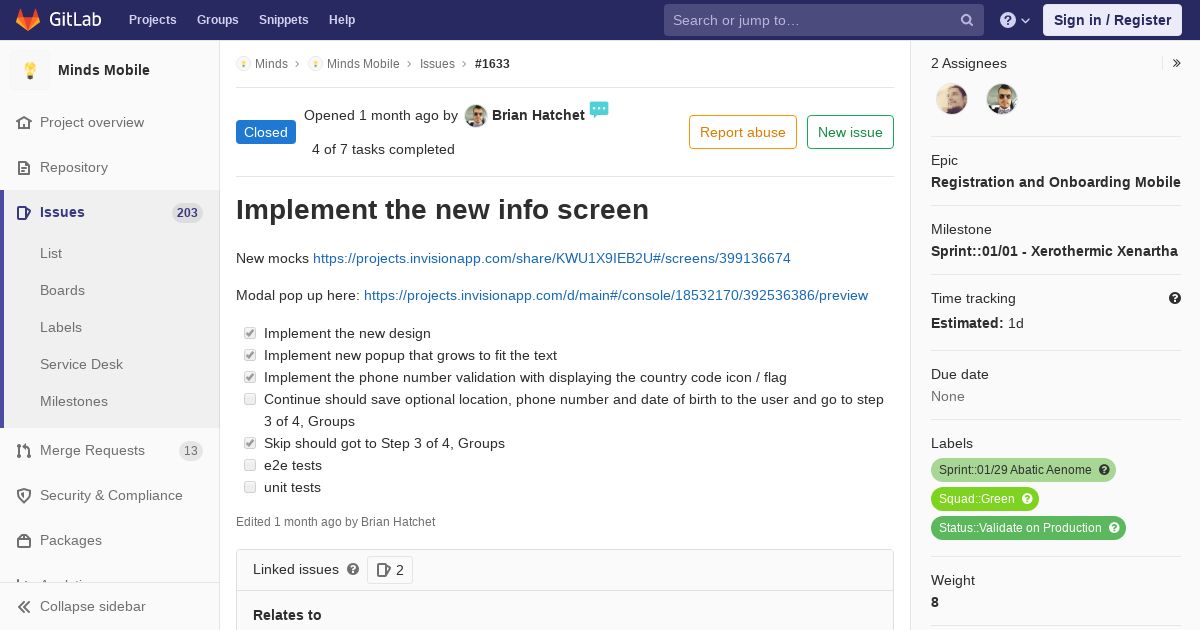Click the linked issues count badge
This screenshot has height=630, width=1200.
click(390, 570)
